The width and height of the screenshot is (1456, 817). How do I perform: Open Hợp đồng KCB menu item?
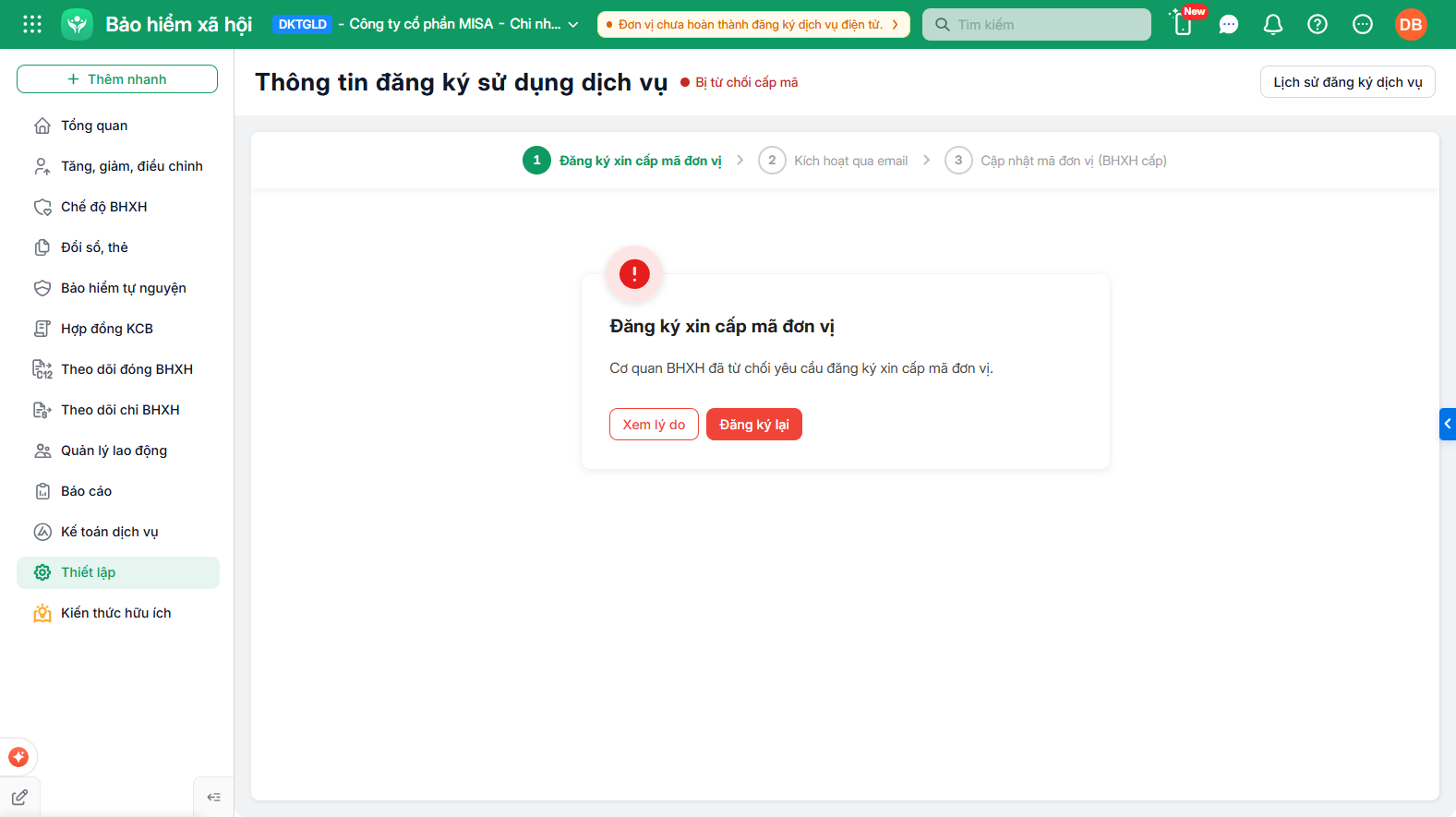pyautogui.click(x=118, y=329)
